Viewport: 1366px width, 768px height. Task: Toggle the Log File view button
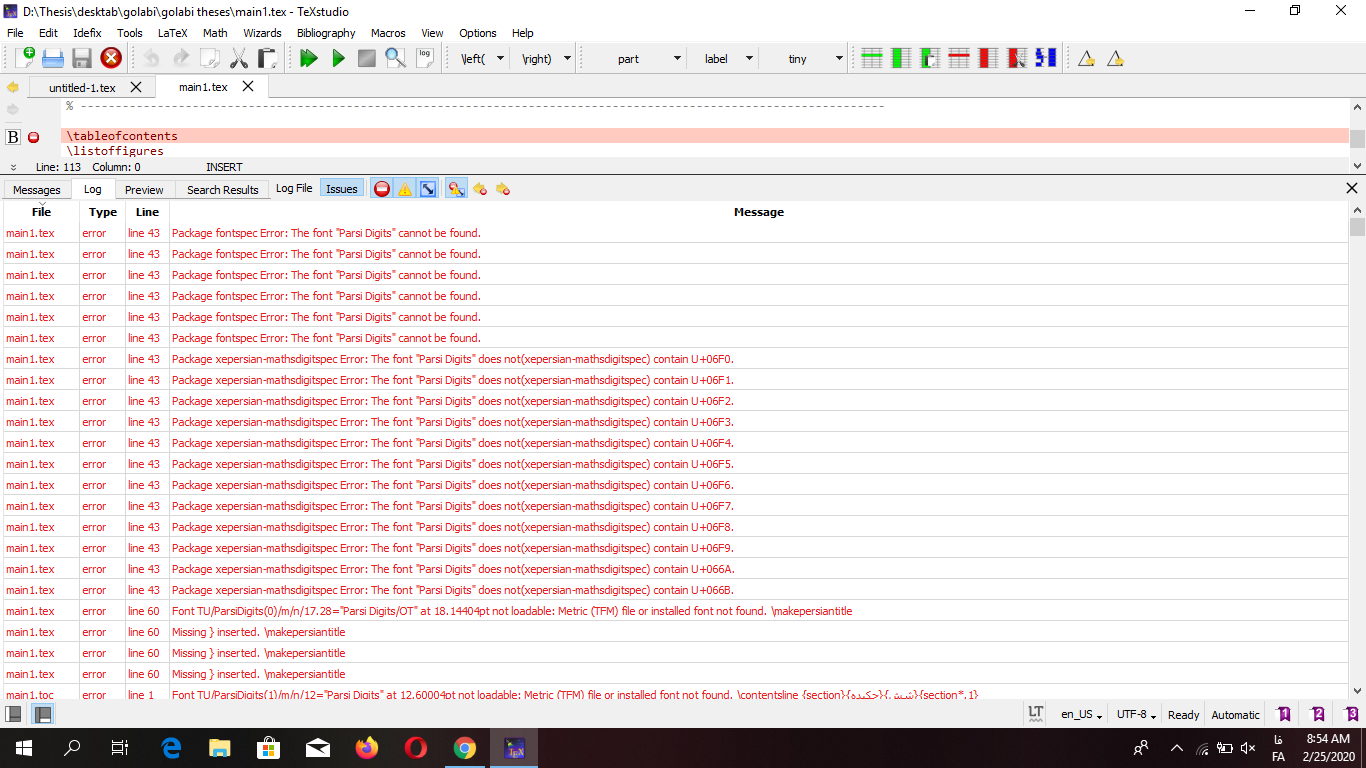click(x=294, y=188)
